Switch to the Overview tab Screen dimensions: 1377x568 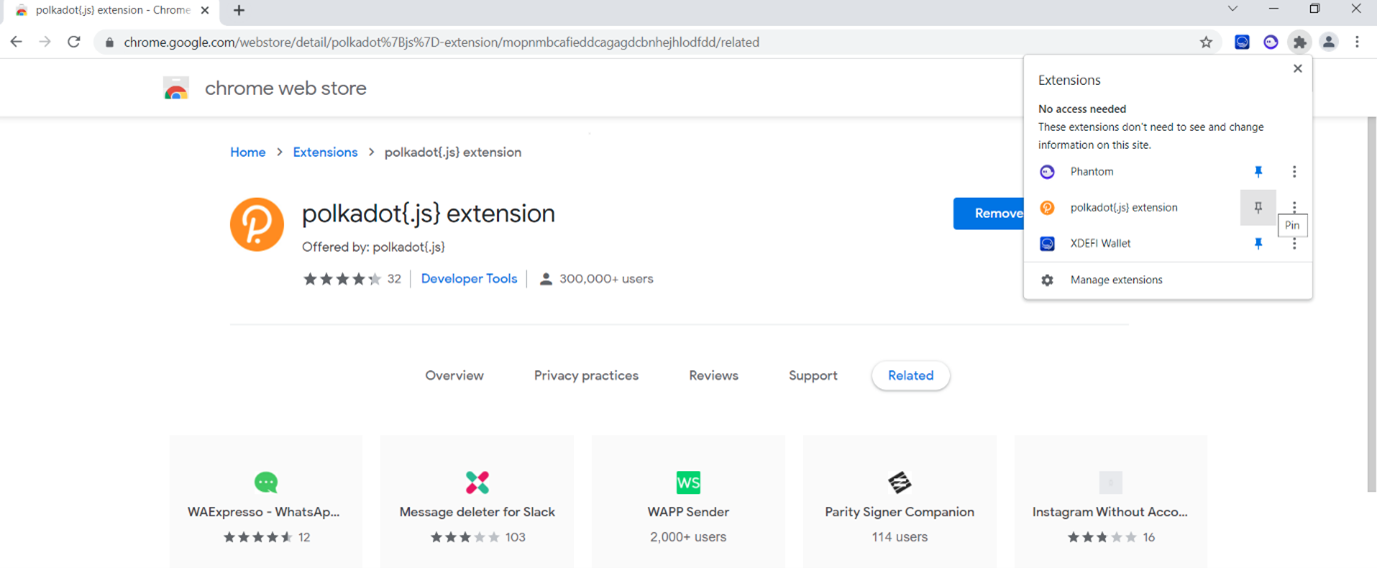[454, 376]
